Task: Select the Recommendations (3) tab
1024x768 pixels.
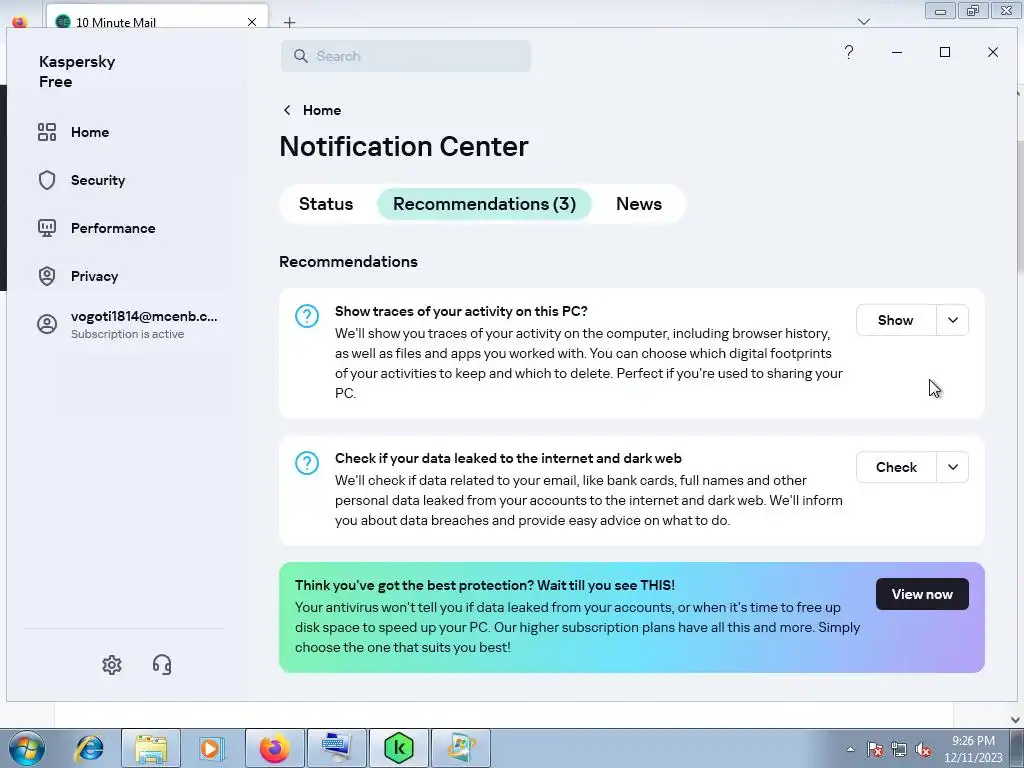Action: (485, 204)
